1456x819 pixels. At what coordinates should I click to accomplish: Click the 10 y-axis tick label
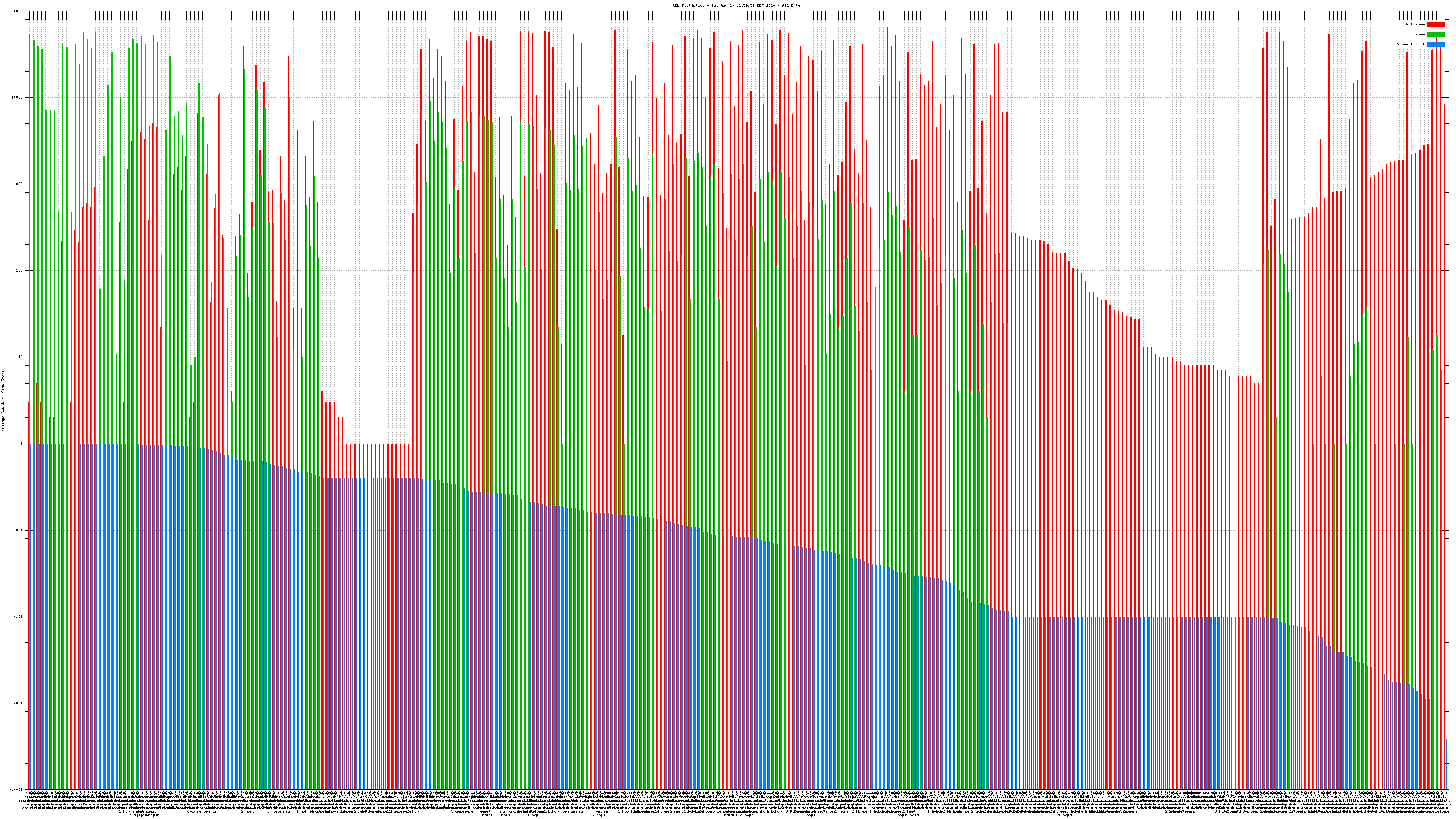[x=21, y=357]
